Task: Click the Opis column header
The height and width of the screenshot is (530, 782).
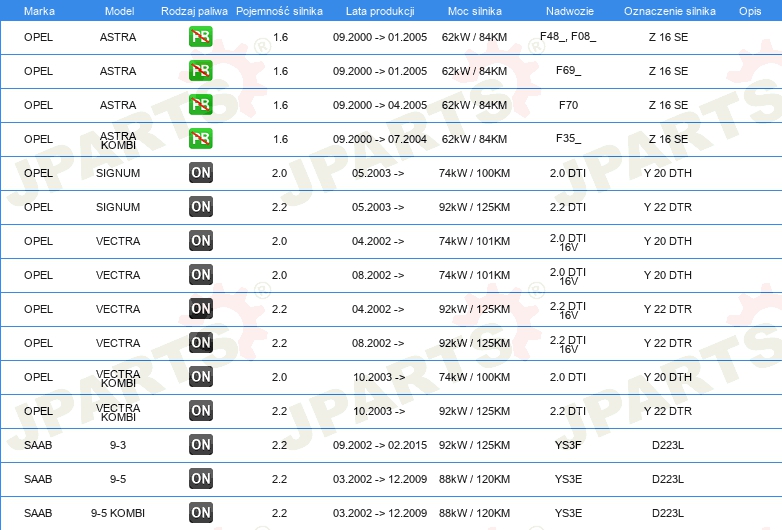Action: click(x=750, y=11)
